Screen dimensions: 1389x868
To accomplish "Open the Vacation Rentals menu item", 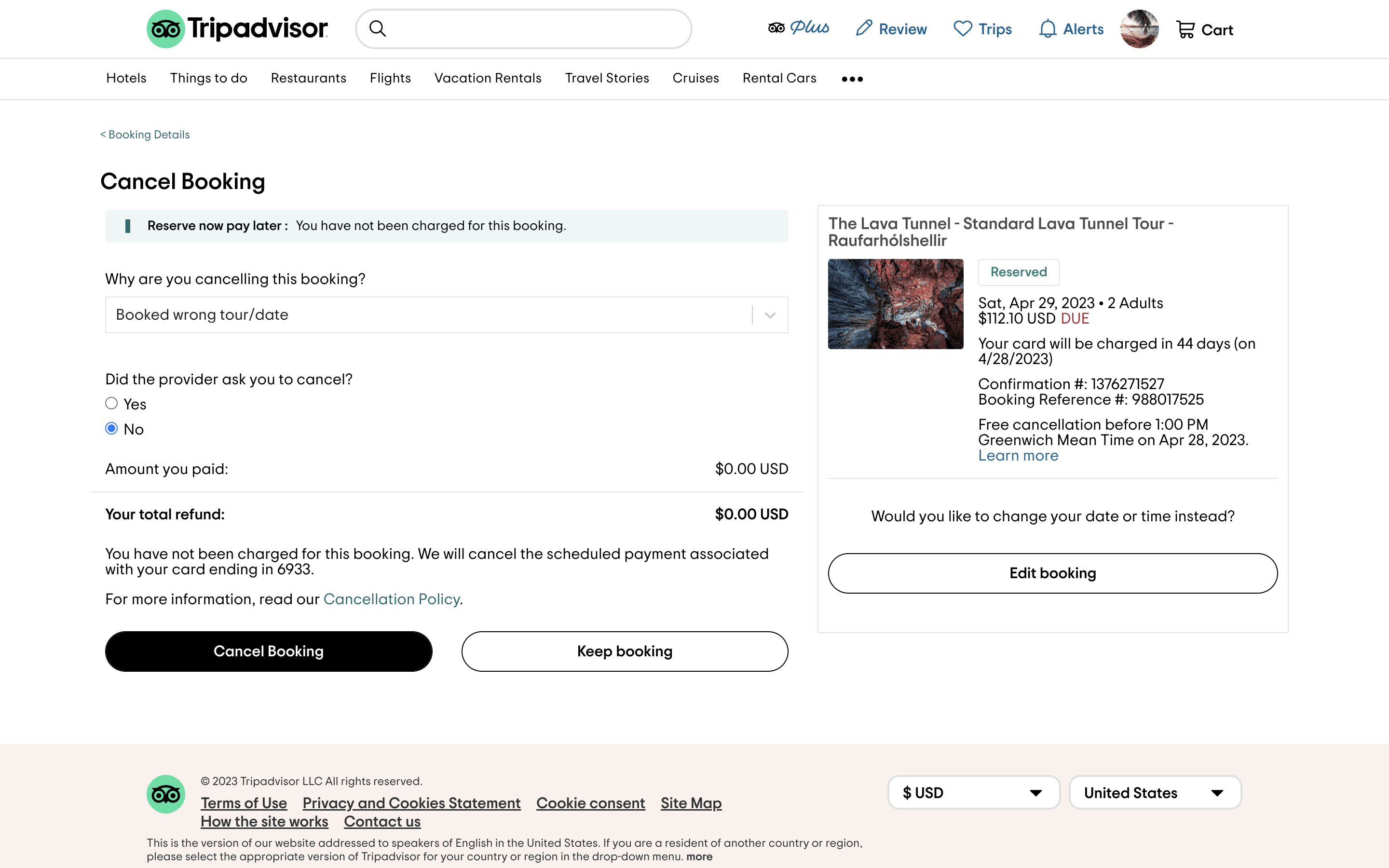I will [x=488, y=78].
